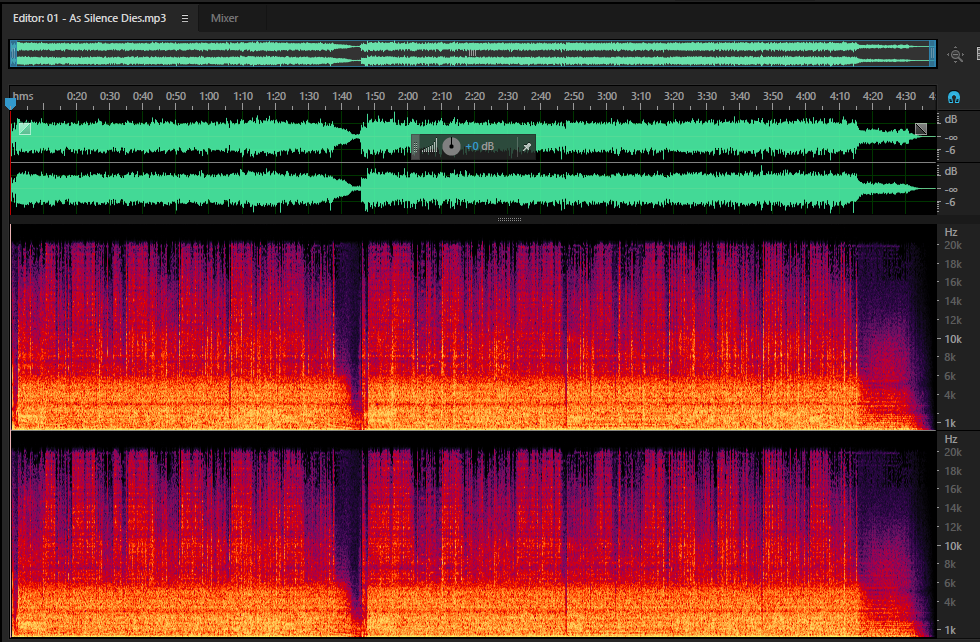Click the 10k label on upper spectrogram scale
Image resolution: width=980 pixels, height=642 pixels.
[952, 339]
